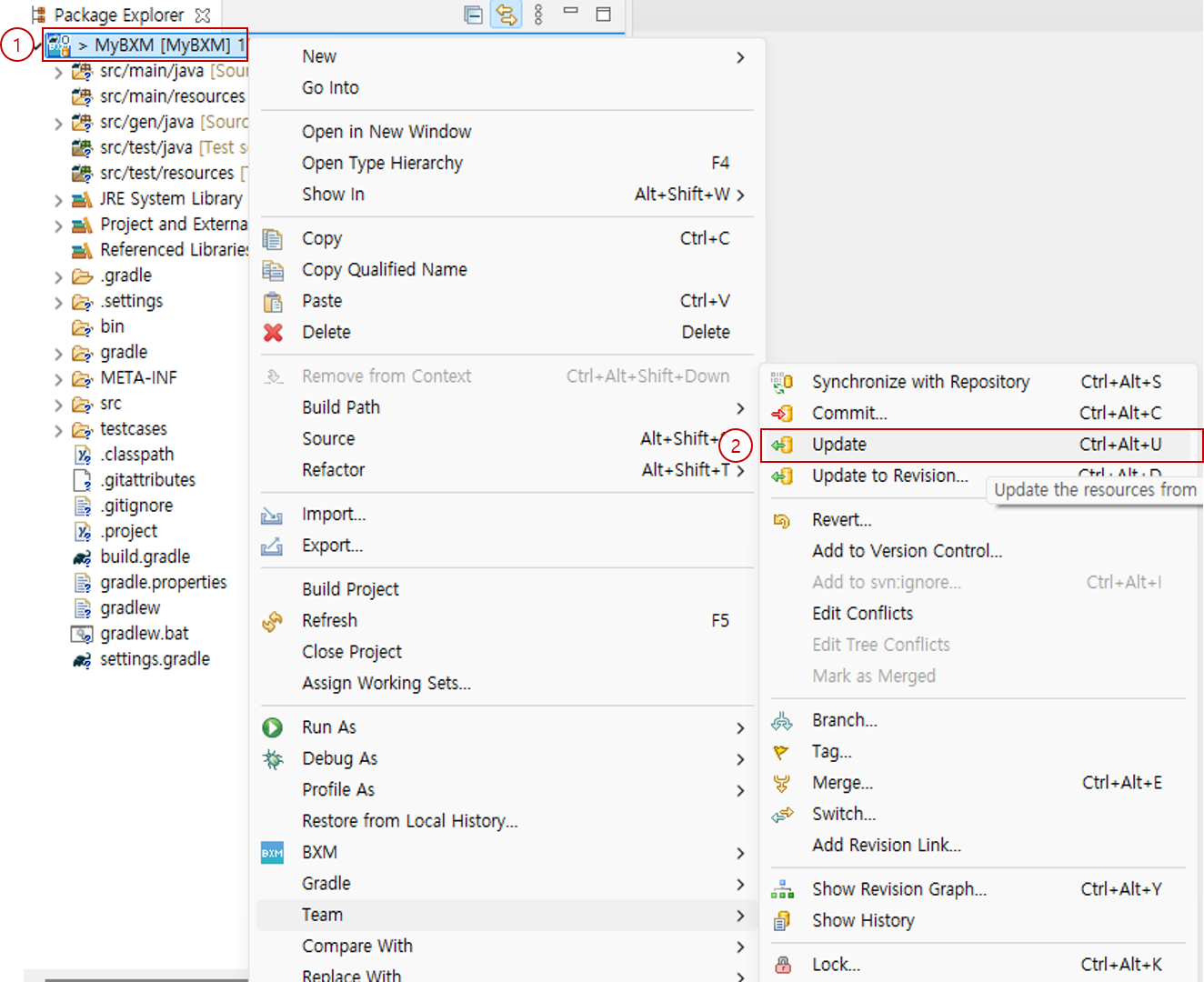1204x982 pixels.
Task: Click Show Revision Graph icon
Action: [x=782, y=889]
